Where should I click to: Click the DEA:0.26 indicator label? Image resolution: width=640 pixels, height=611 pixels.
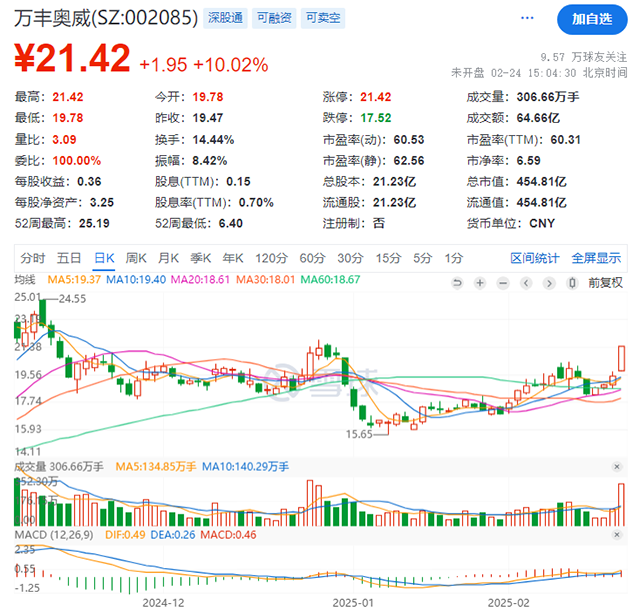tap(173, 535)
